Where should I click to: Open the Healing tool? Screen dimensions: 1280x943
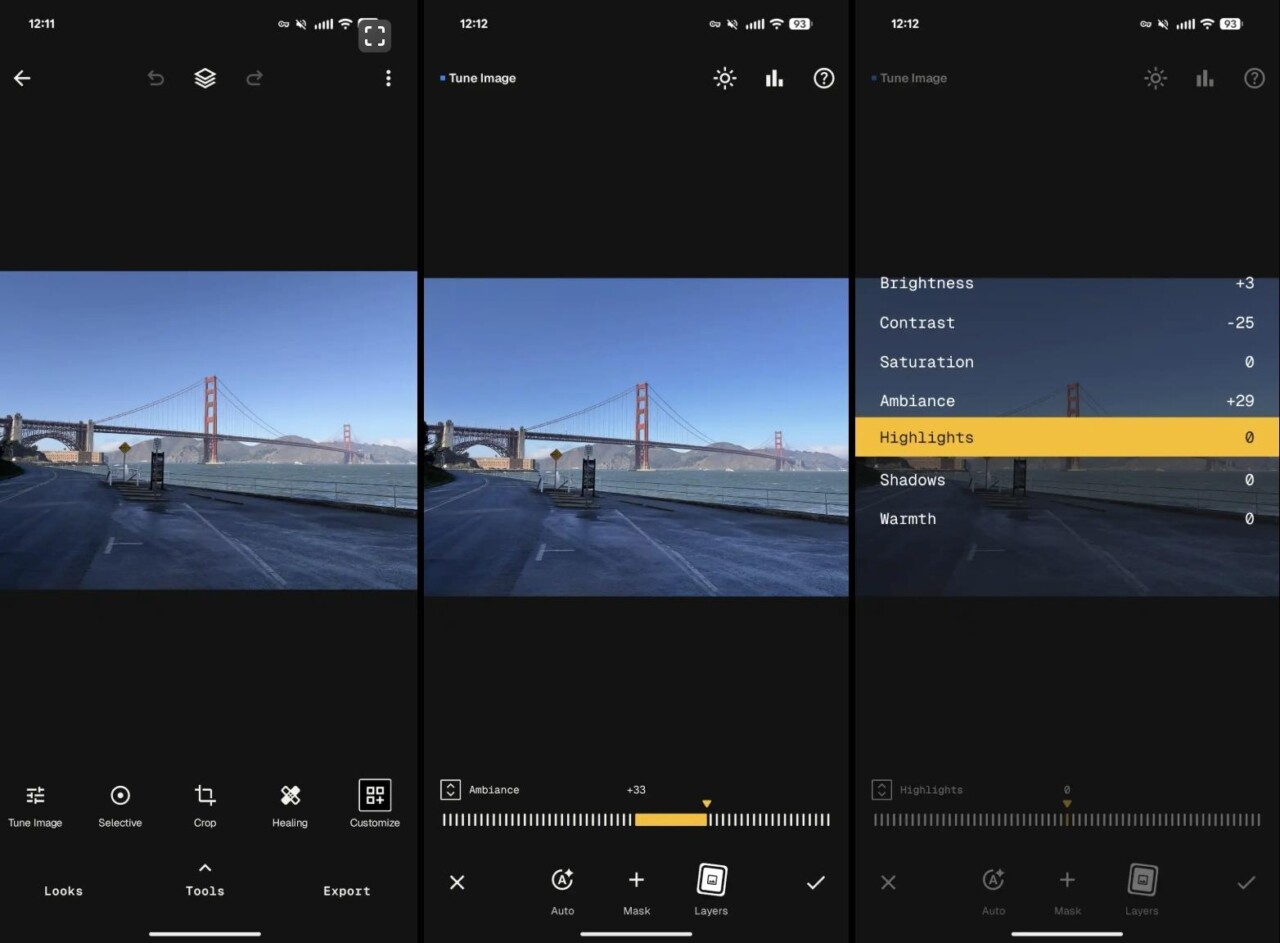290,805
